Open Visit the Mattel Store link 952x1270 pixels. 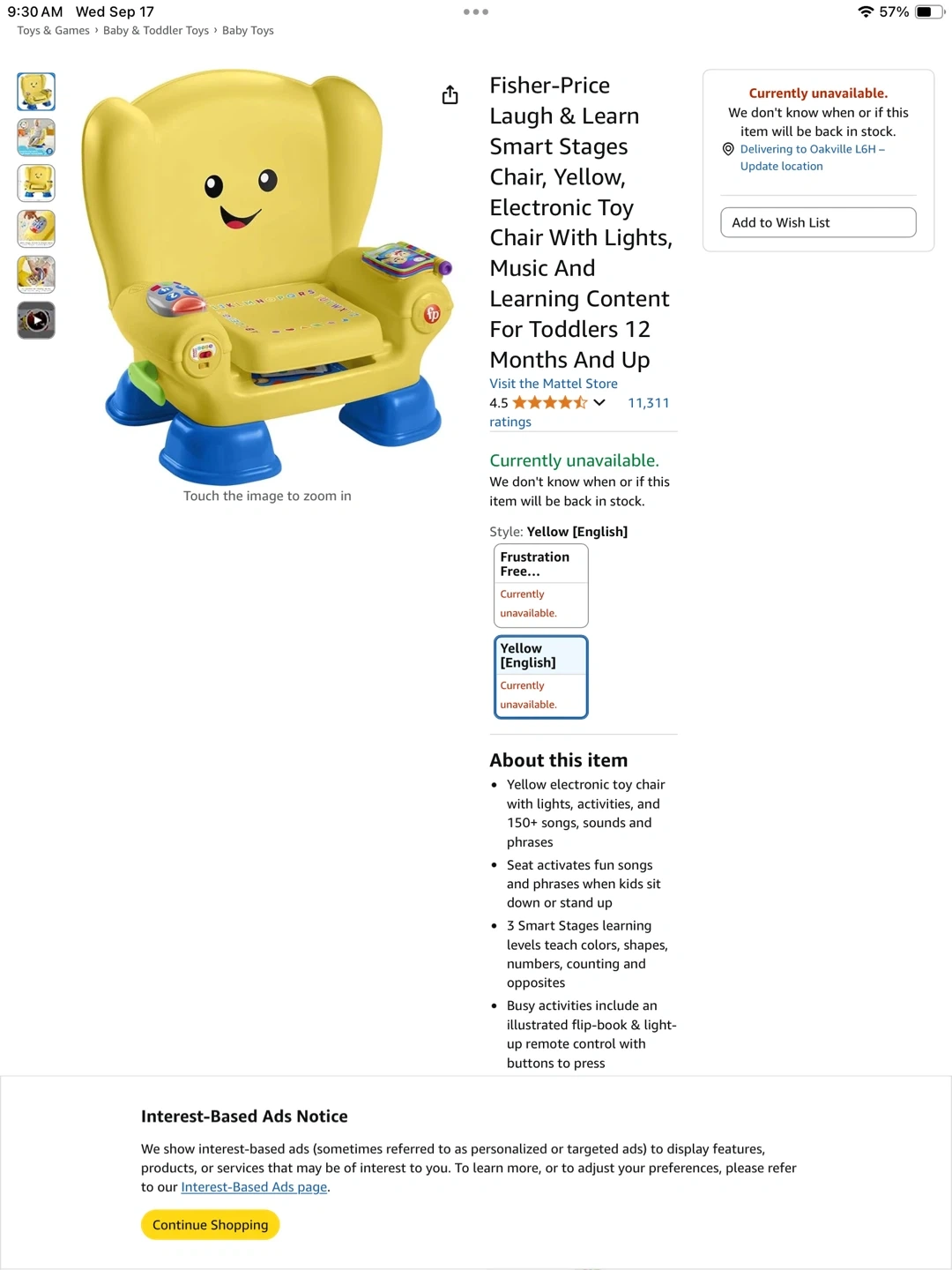(554, 384)
